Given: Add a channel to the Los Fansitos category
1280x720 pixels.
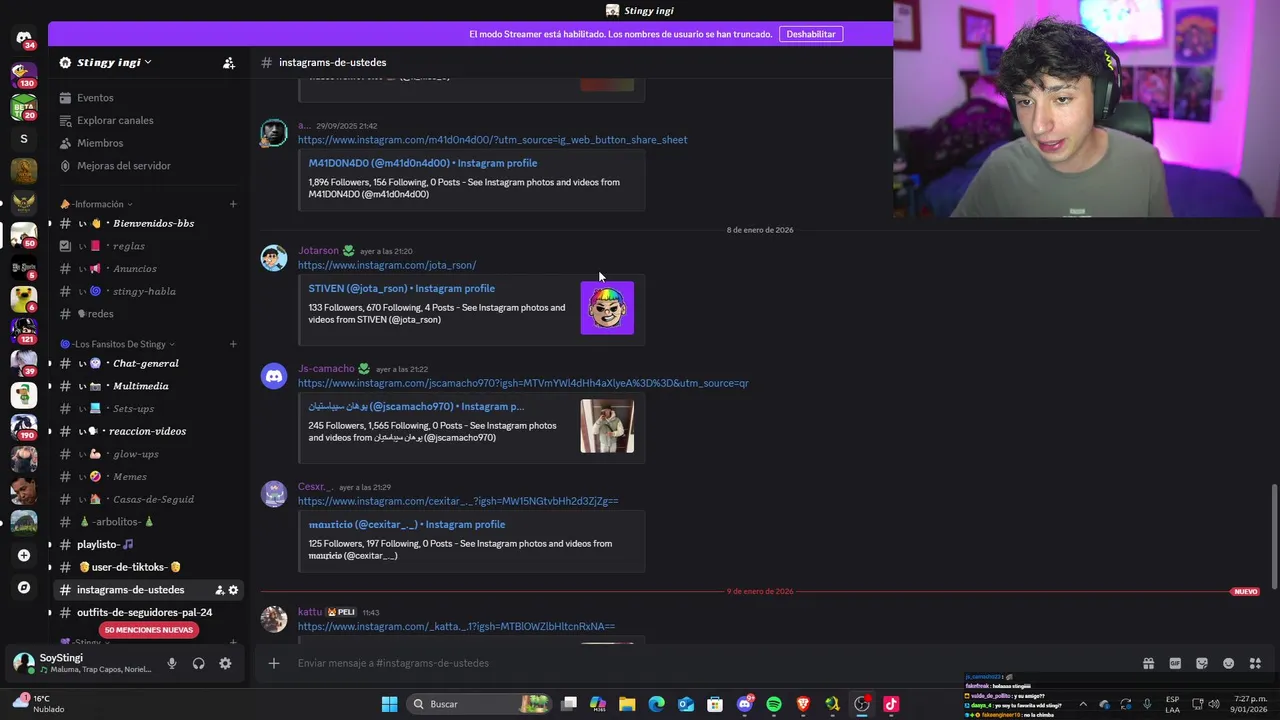Looking at the screenshot, I should [x=233, y=344].
